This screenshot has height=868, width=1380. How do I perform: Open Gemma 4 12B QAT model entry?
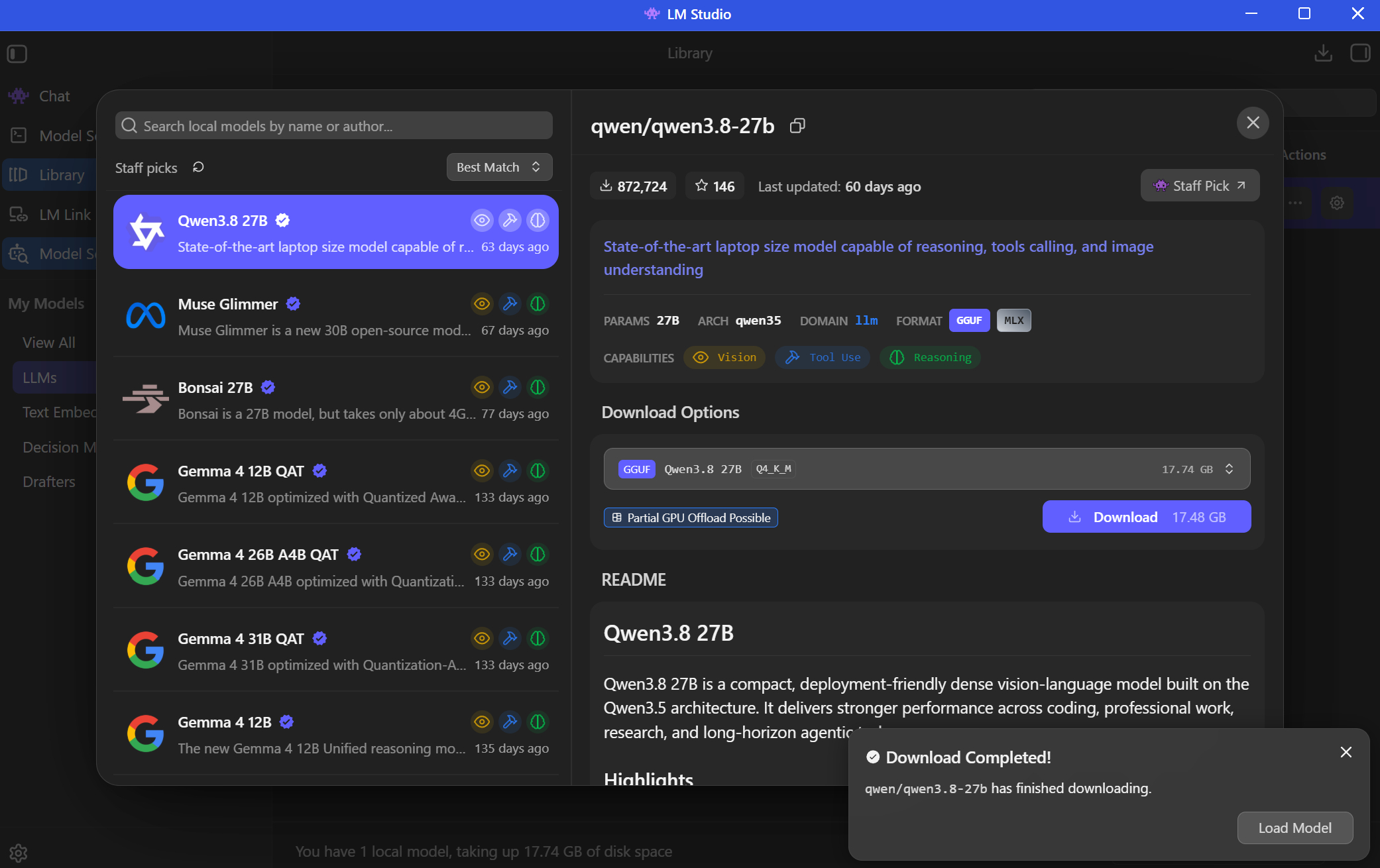click(x=335, y=483)
